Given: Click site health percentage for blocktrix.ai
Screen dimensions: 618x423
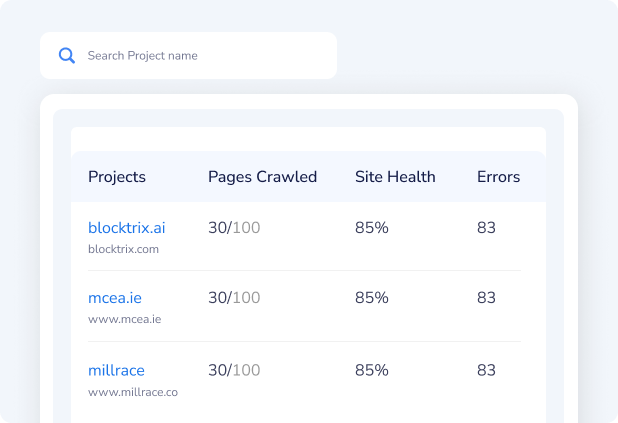Looking at the screenshot, I should (371, 228).
